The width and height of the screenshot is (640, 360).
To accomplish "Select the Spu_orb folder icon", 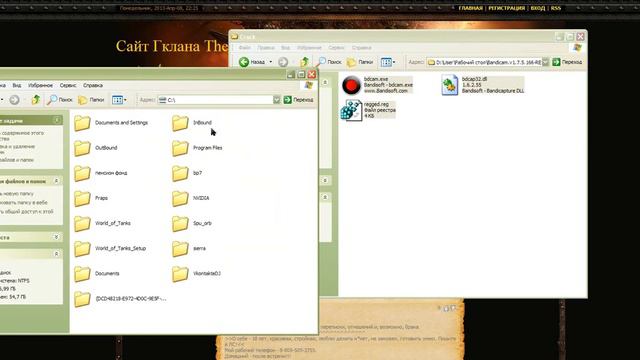I will [180, 223].
